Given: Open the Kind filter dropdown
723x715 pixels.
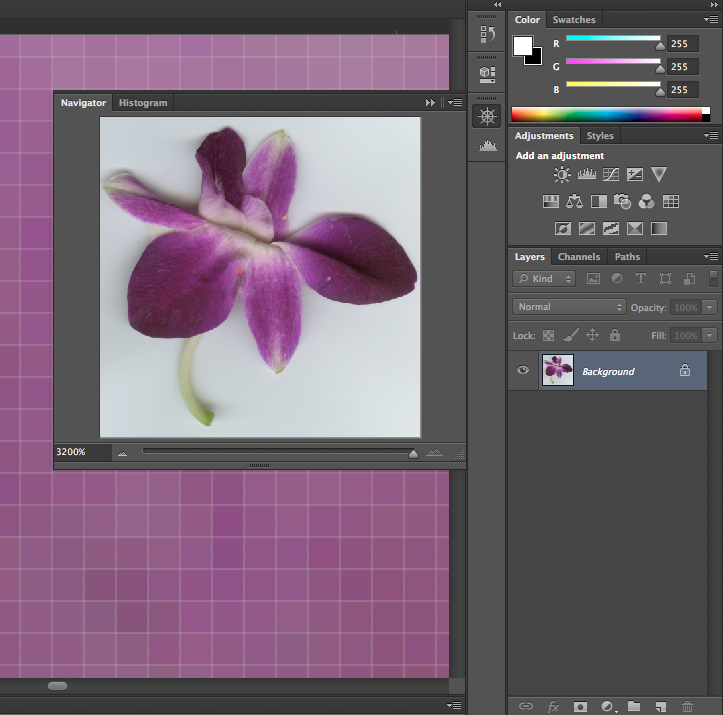Looking at the screenshot, I should point(545,279).
